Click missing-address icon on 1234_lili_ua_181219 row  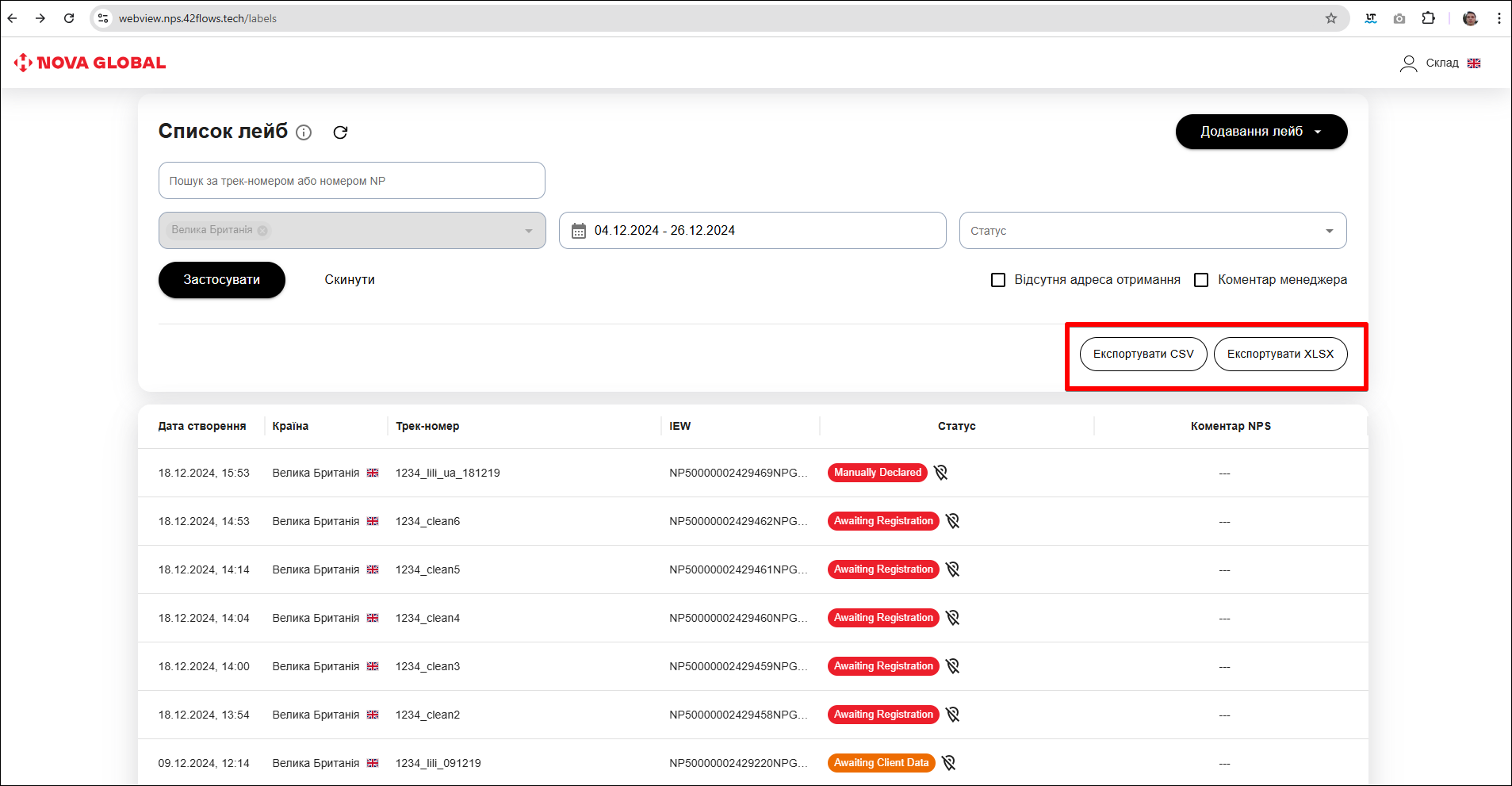pyautogui.click(x=940, y=473)
